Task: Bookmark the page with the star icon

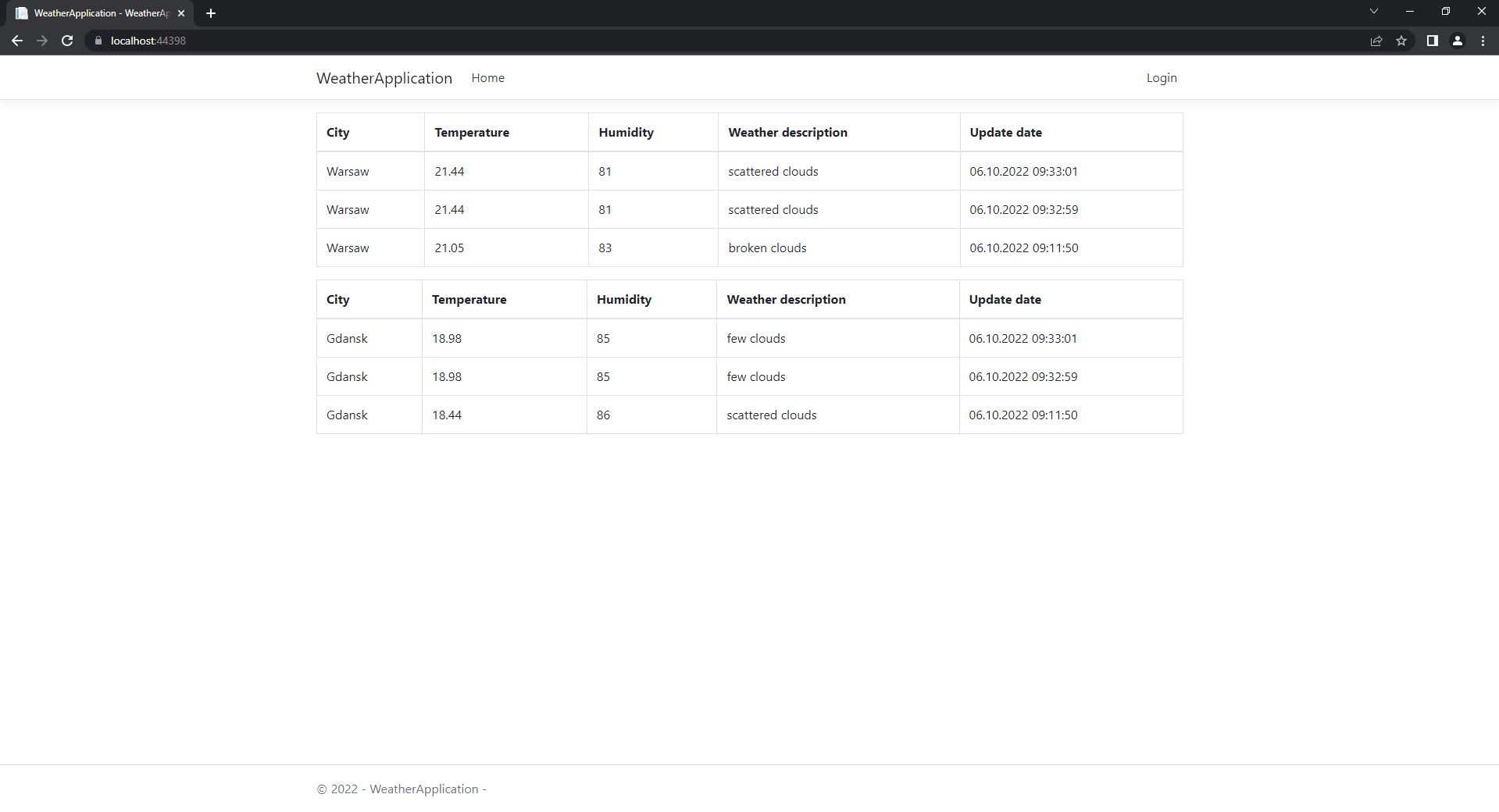Action: click(x=1401, y=41)
